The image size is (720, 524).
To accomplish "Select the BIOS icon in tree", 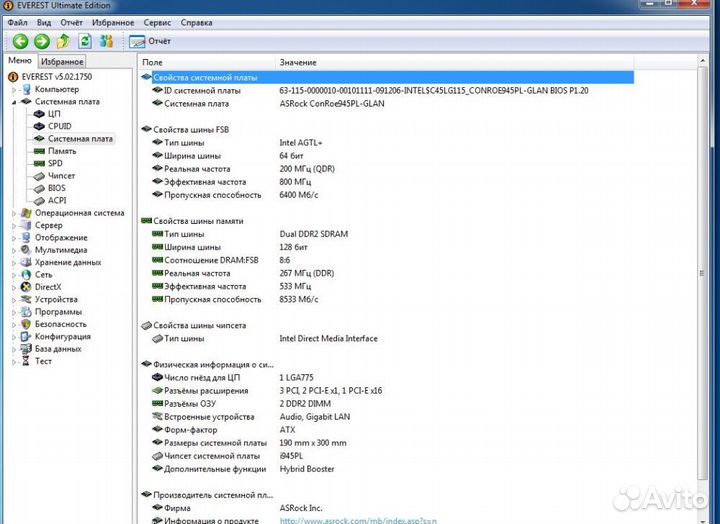I will [x=39, y=188].
